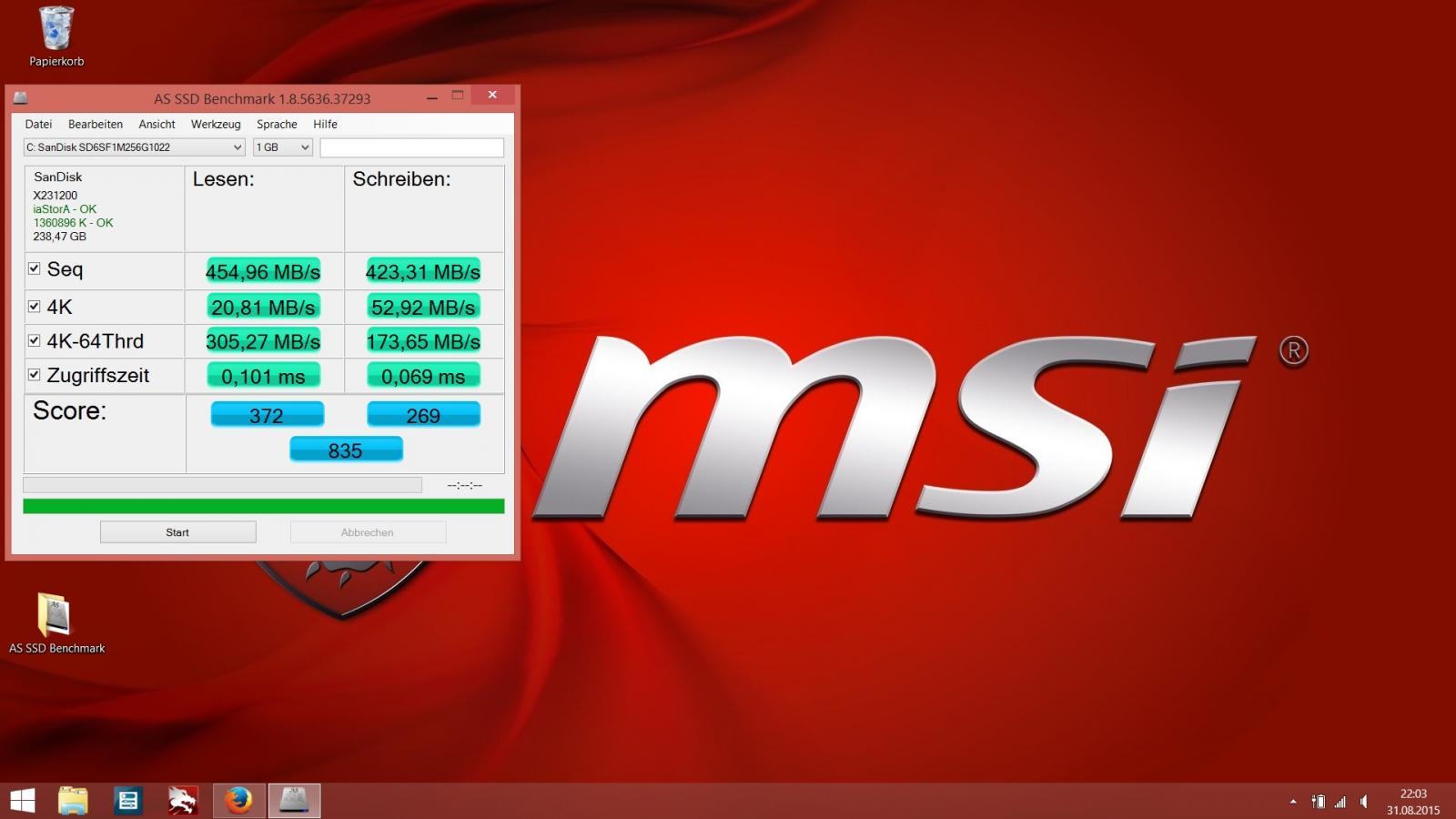Close the AS SSD Benchmark window

point(492,96)
